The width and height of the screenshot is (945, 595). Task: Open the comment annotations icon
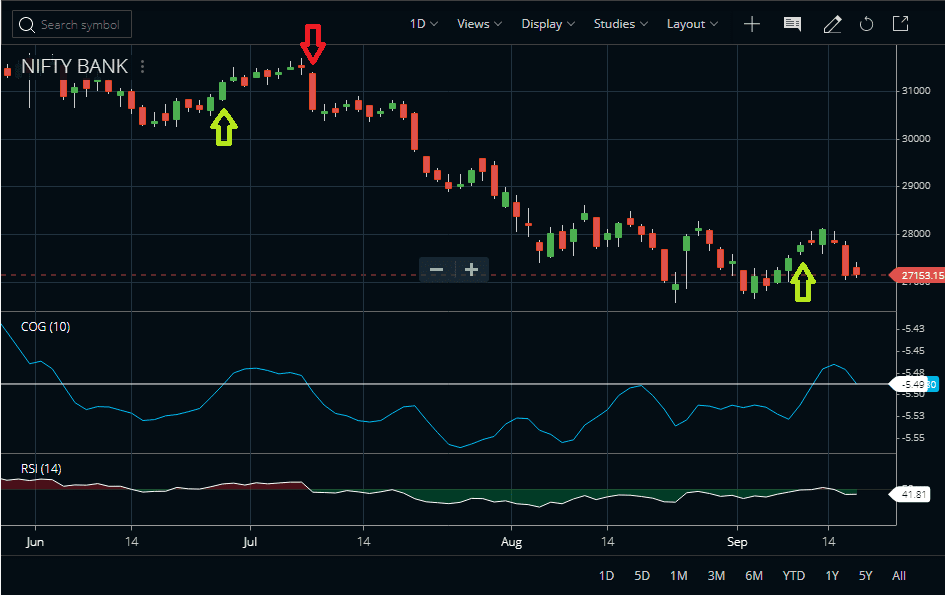pos(793,24)
